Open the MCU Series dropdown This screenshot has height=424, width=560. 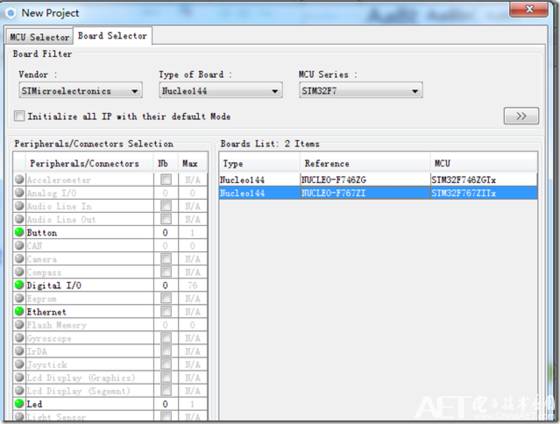point(360,91)
